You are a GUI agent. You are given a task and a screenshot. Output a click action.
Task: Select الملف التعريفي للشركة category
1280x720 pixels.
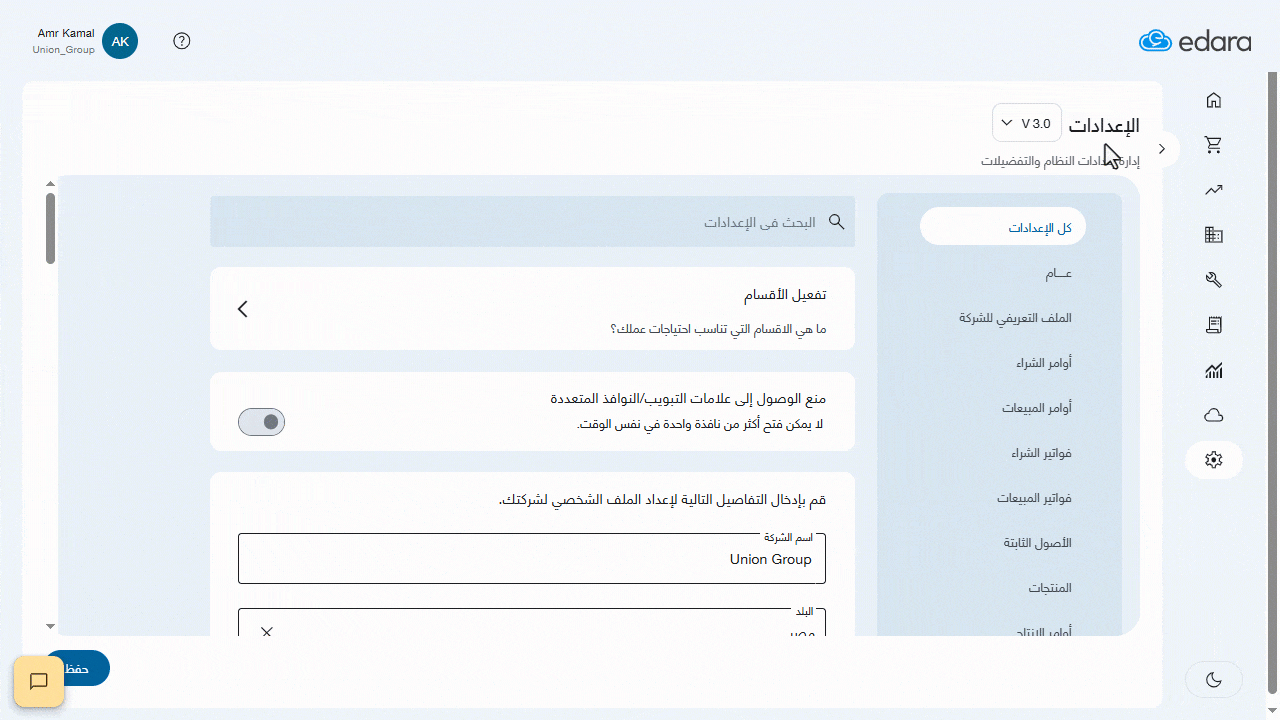pyautogui.click(x=1015, y=318)
